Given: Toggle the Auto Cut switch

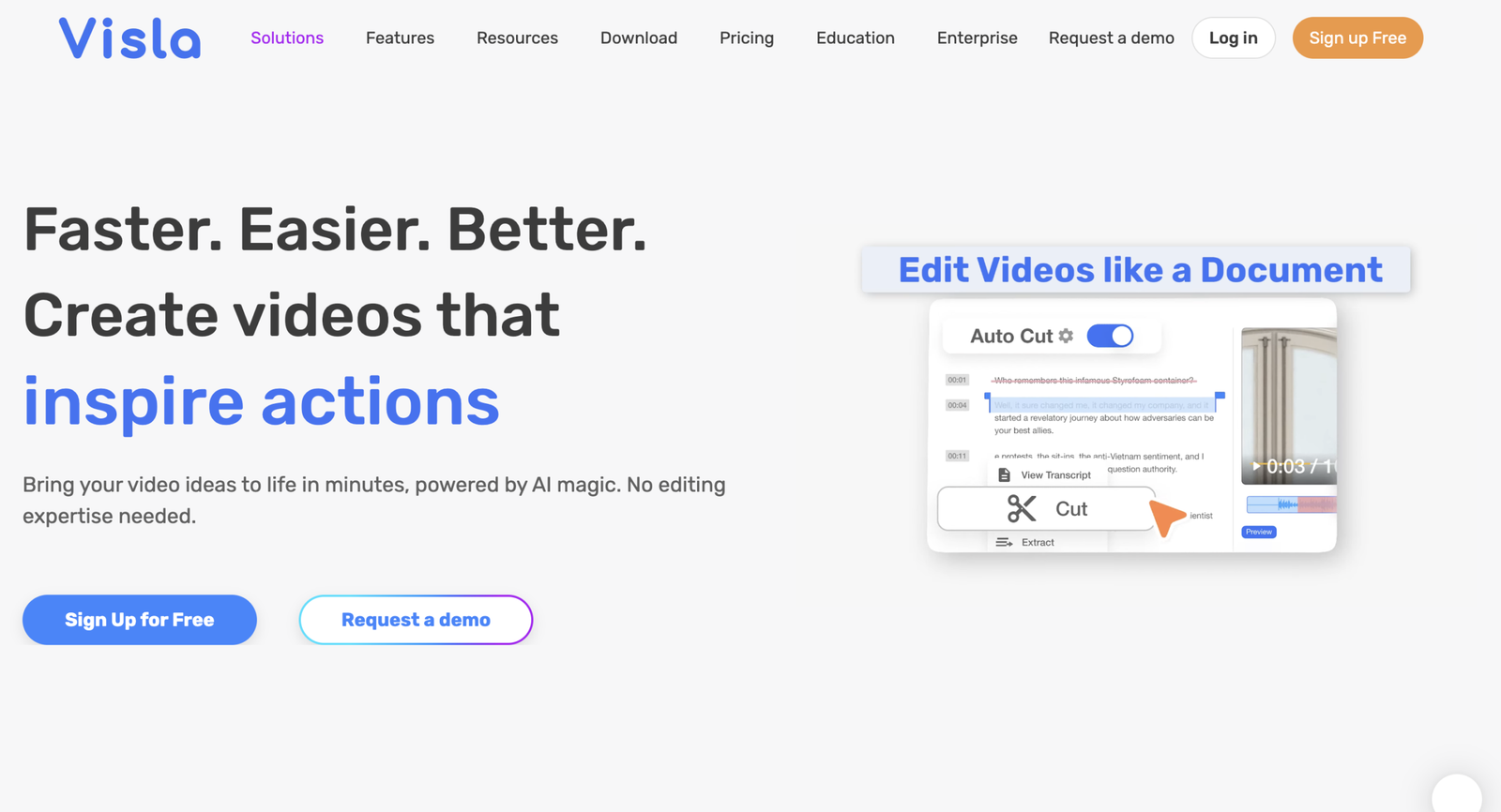Looking at the screenshot, I should coord(1110,336).
